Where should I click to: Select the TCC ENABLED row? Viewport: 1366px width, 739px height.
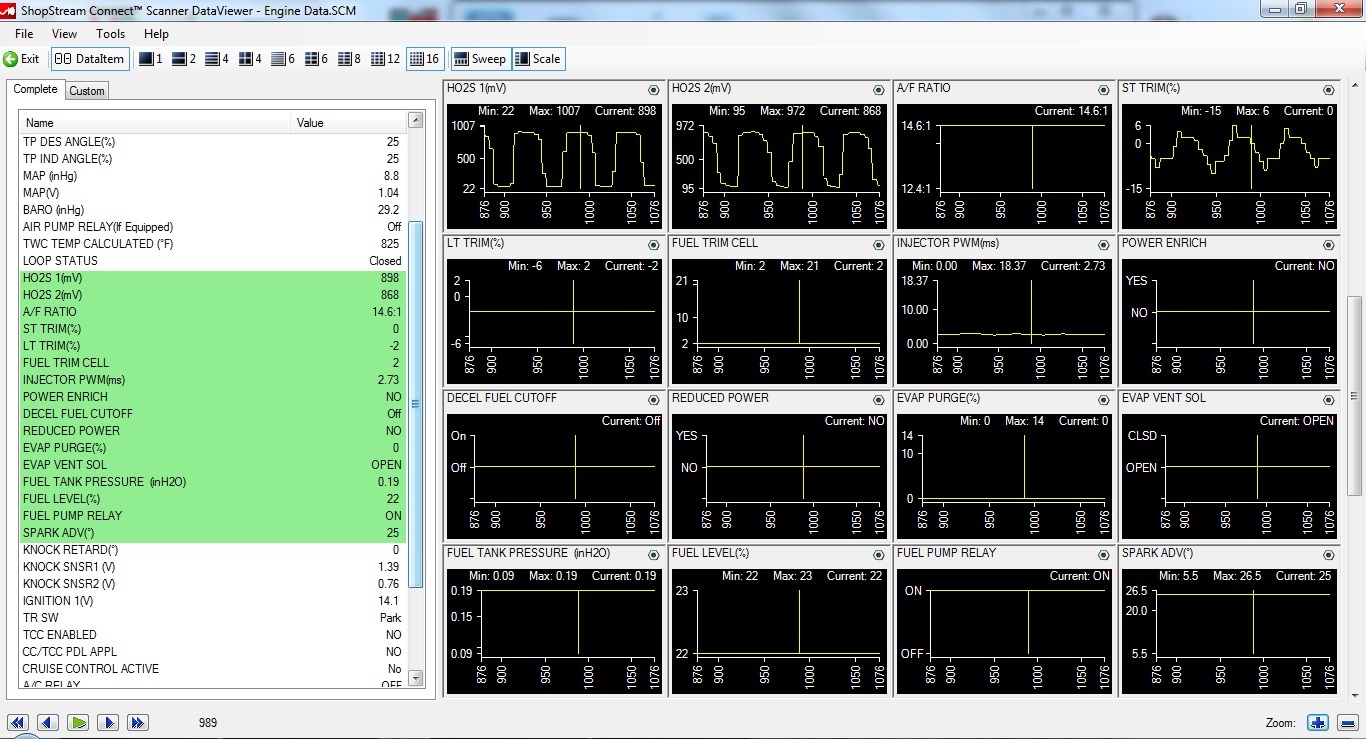tap(213, 635)
